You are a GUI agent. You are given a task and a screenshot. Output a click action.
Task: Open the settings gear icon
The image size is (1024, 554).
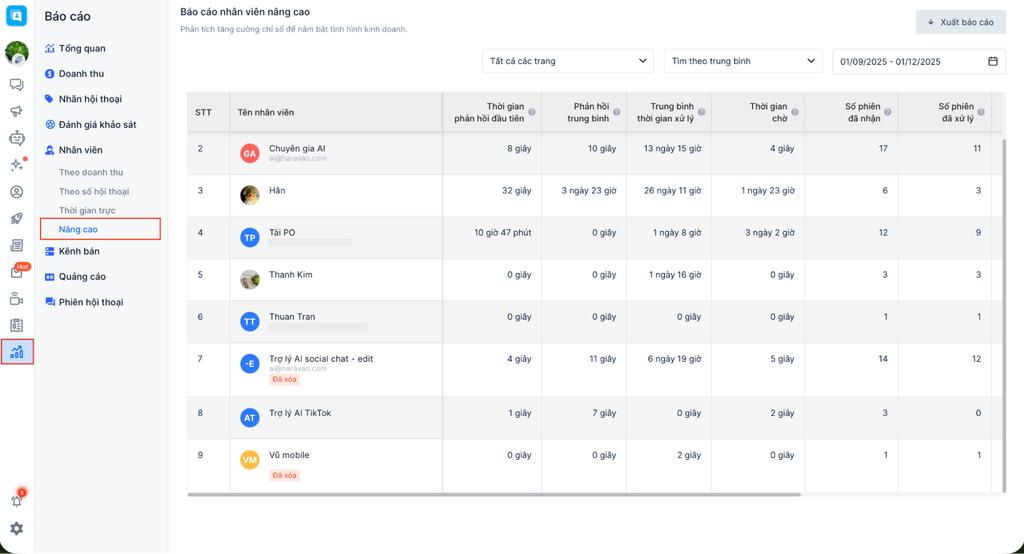16,528
